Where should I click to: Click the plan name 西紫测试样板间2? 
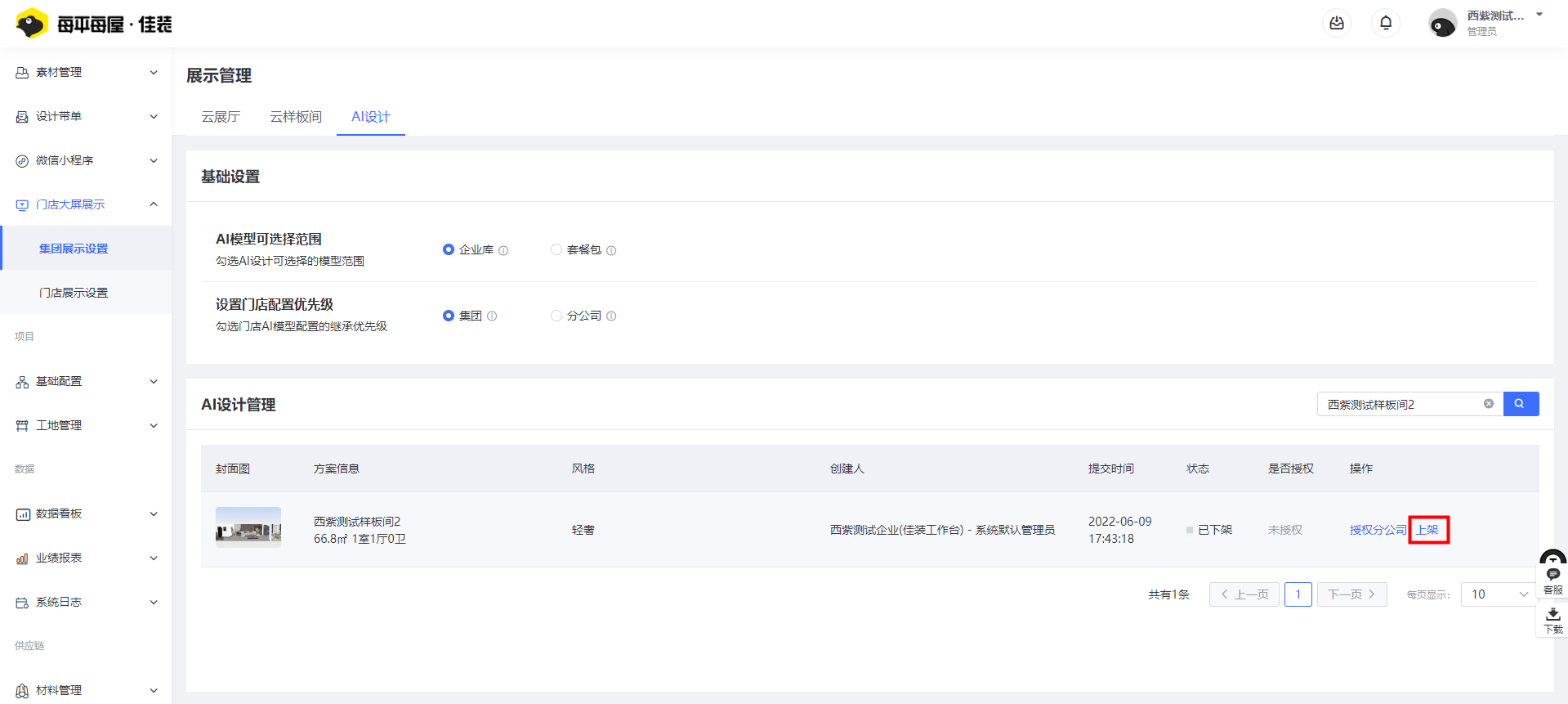357,522
